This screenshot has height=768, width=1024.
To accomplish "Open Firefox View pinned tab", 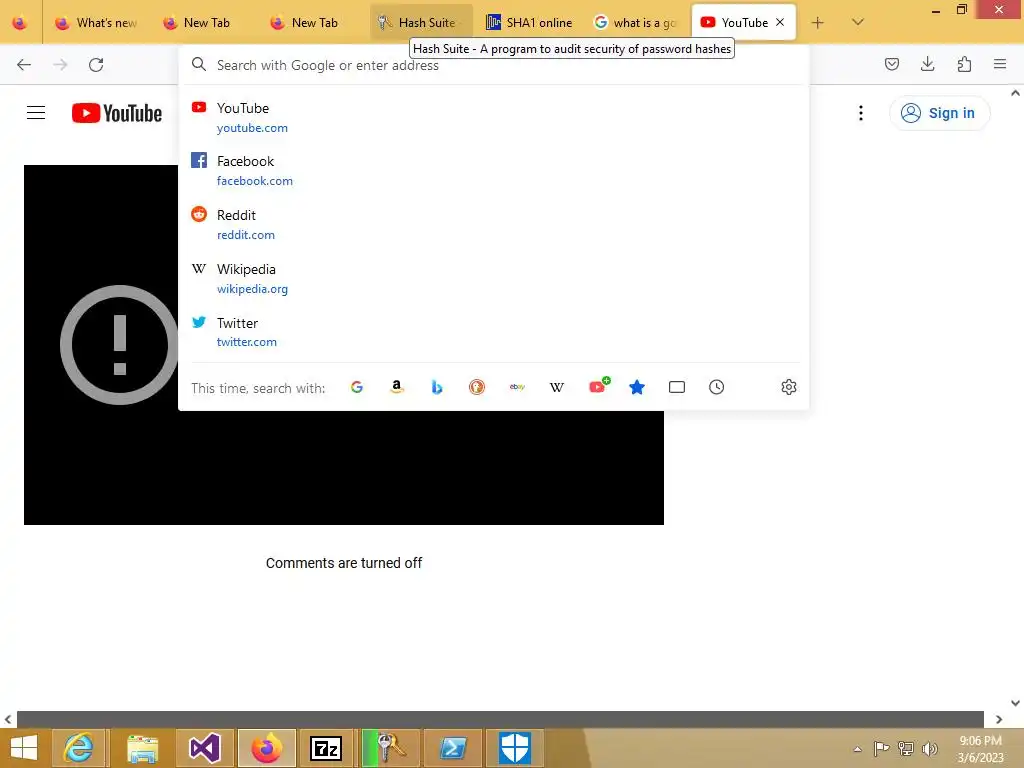I will click(x=20, y=23).
